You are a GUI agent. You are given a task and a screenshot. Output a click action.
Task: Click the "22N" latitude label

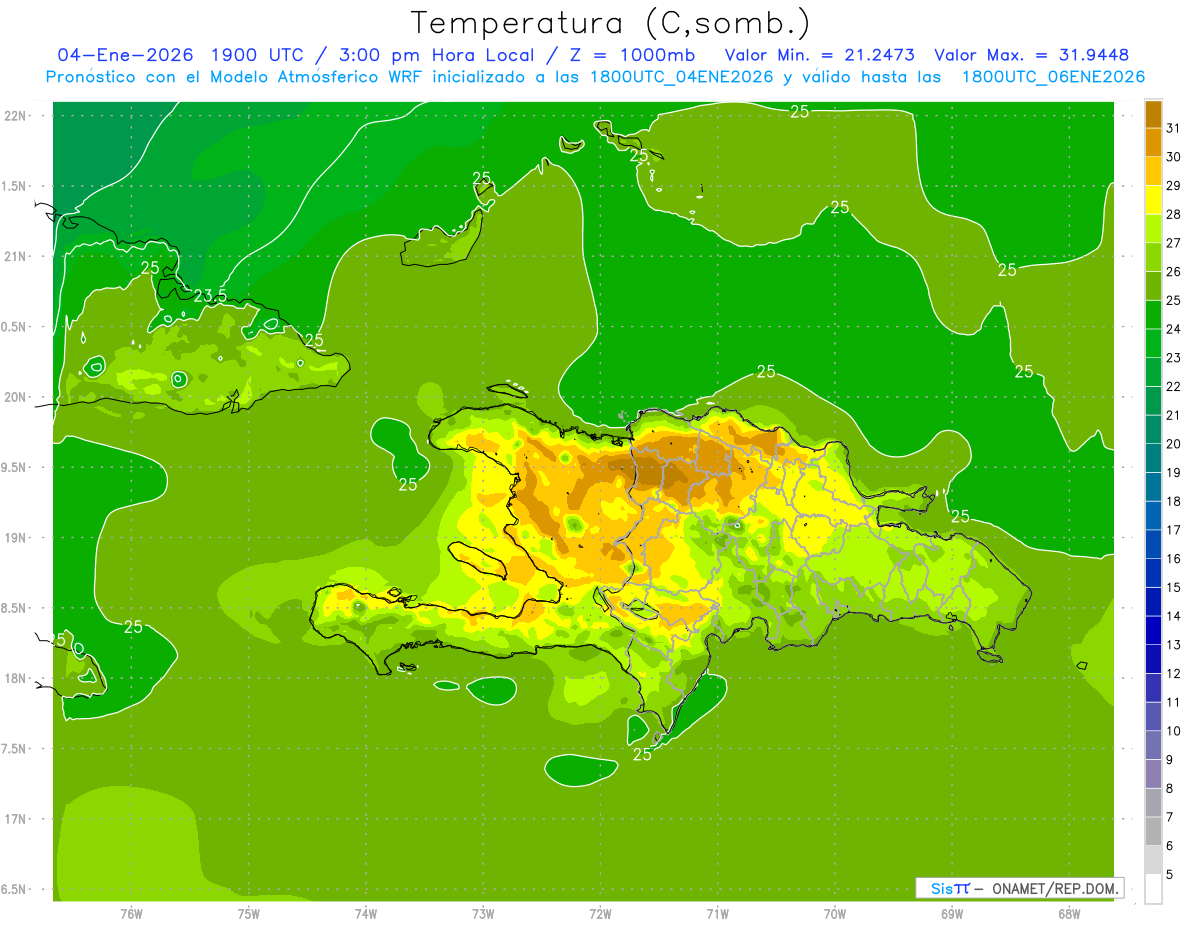(15, 116)
